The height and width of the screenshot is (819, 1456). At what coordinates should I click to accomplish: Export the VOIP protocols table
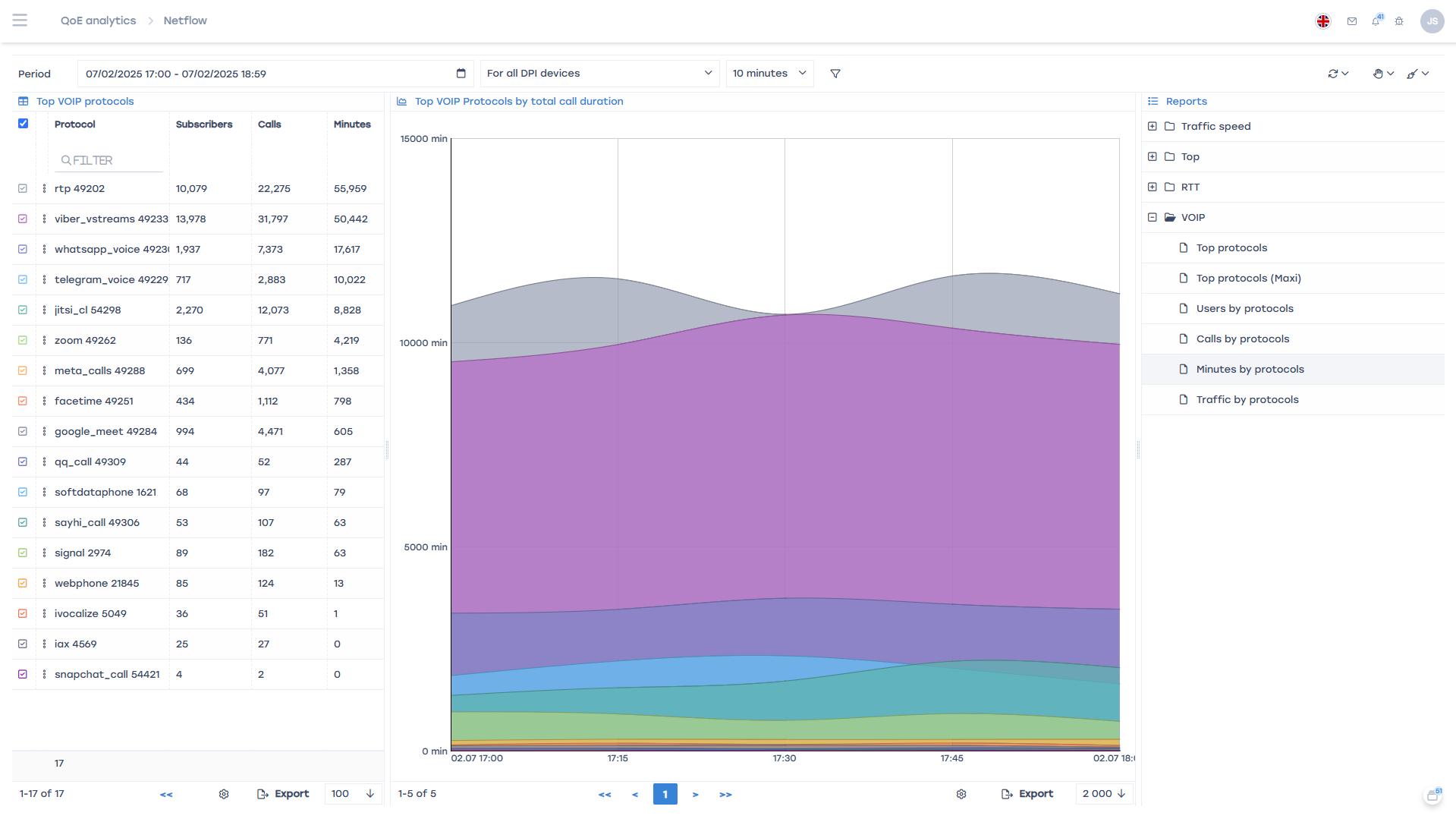pos(283,794)
